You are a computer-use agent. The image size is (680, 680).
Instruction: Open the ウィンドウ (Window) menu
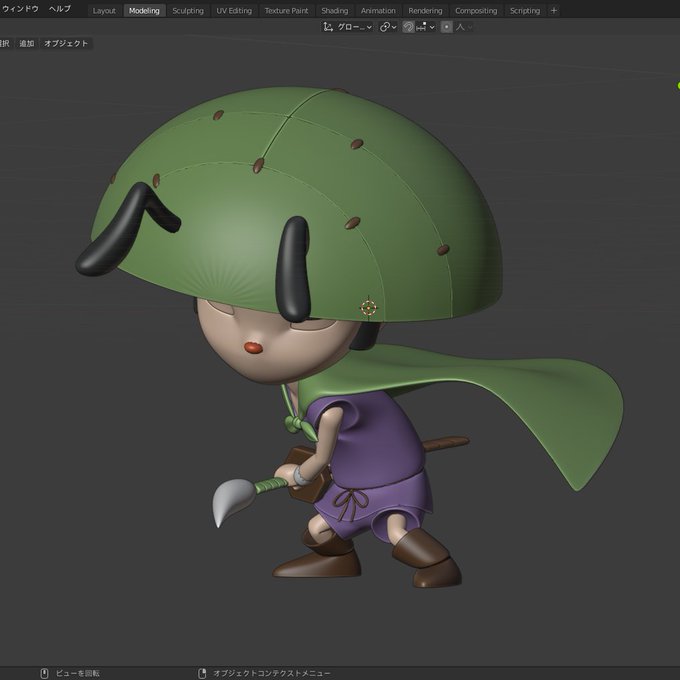pyautogui.click(x=20, y=9)
